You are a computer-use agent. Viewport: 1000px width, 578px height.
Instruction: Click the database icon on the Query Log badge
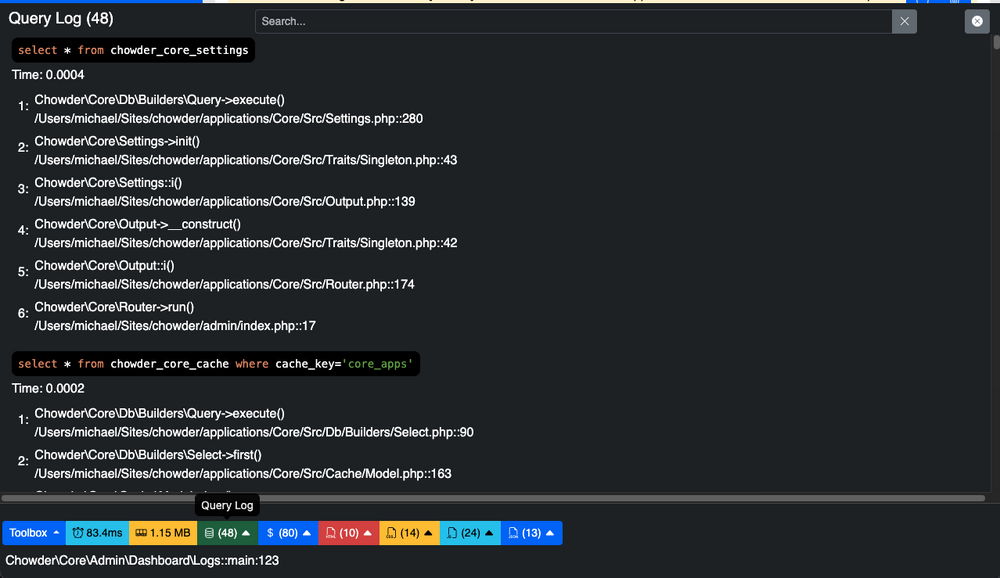coord(211,532)
